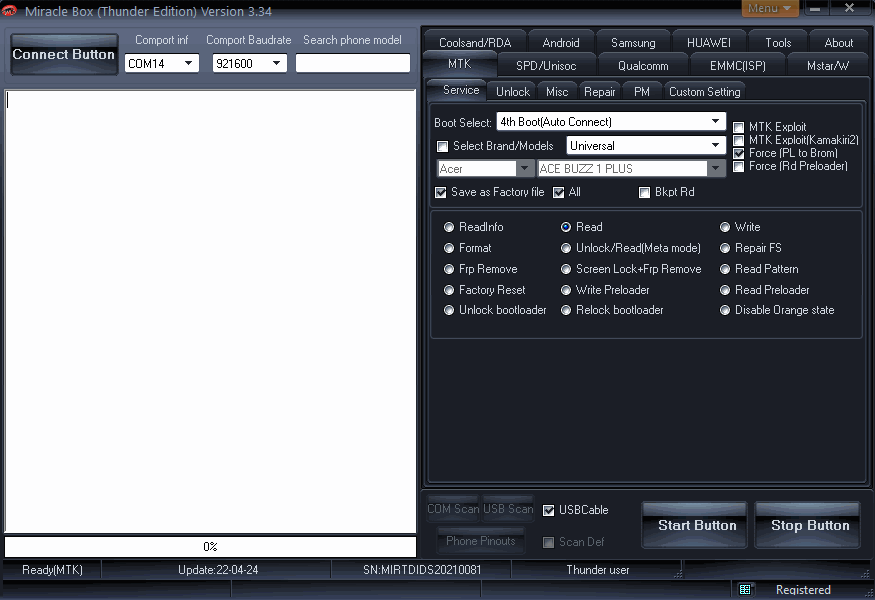875x600 pixels.
Task: Select the Frp Remove radio option
Action: pyautogui.click(x=449, y=269)
